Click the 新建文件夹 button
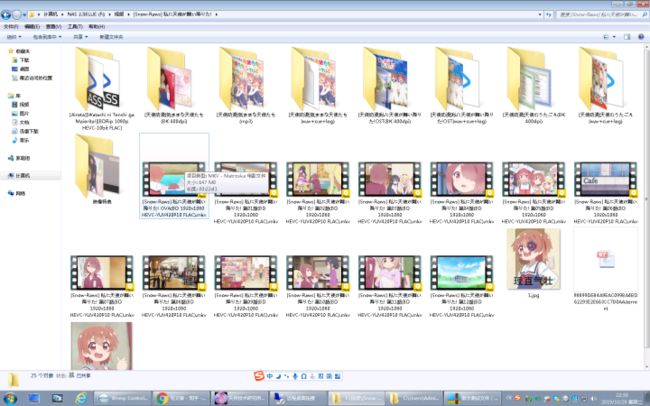Image resolution: width=650 pixels, height=406 pixels. click(x=111, y=37)
